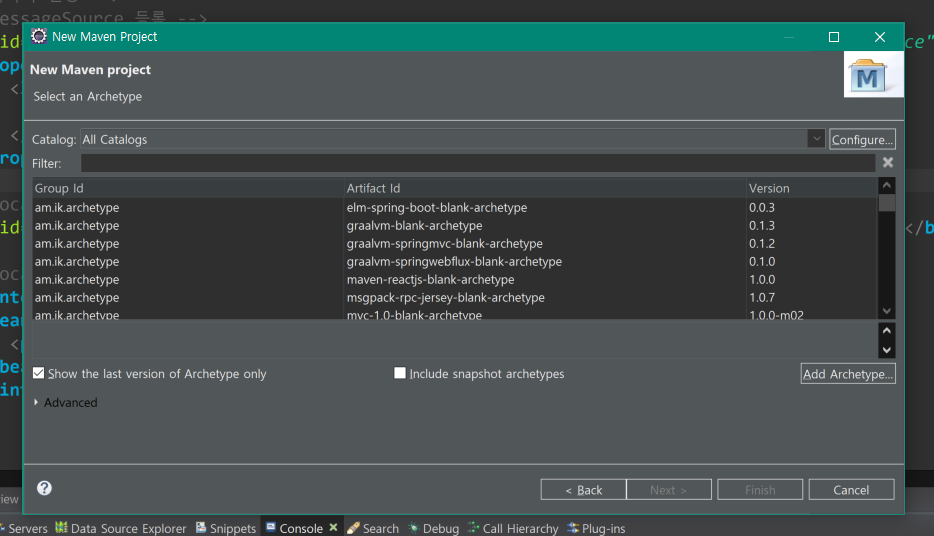This screenshot has height=536, width=934.
Task: Click the help question mark icon
Action: click(x=44, y=488)
